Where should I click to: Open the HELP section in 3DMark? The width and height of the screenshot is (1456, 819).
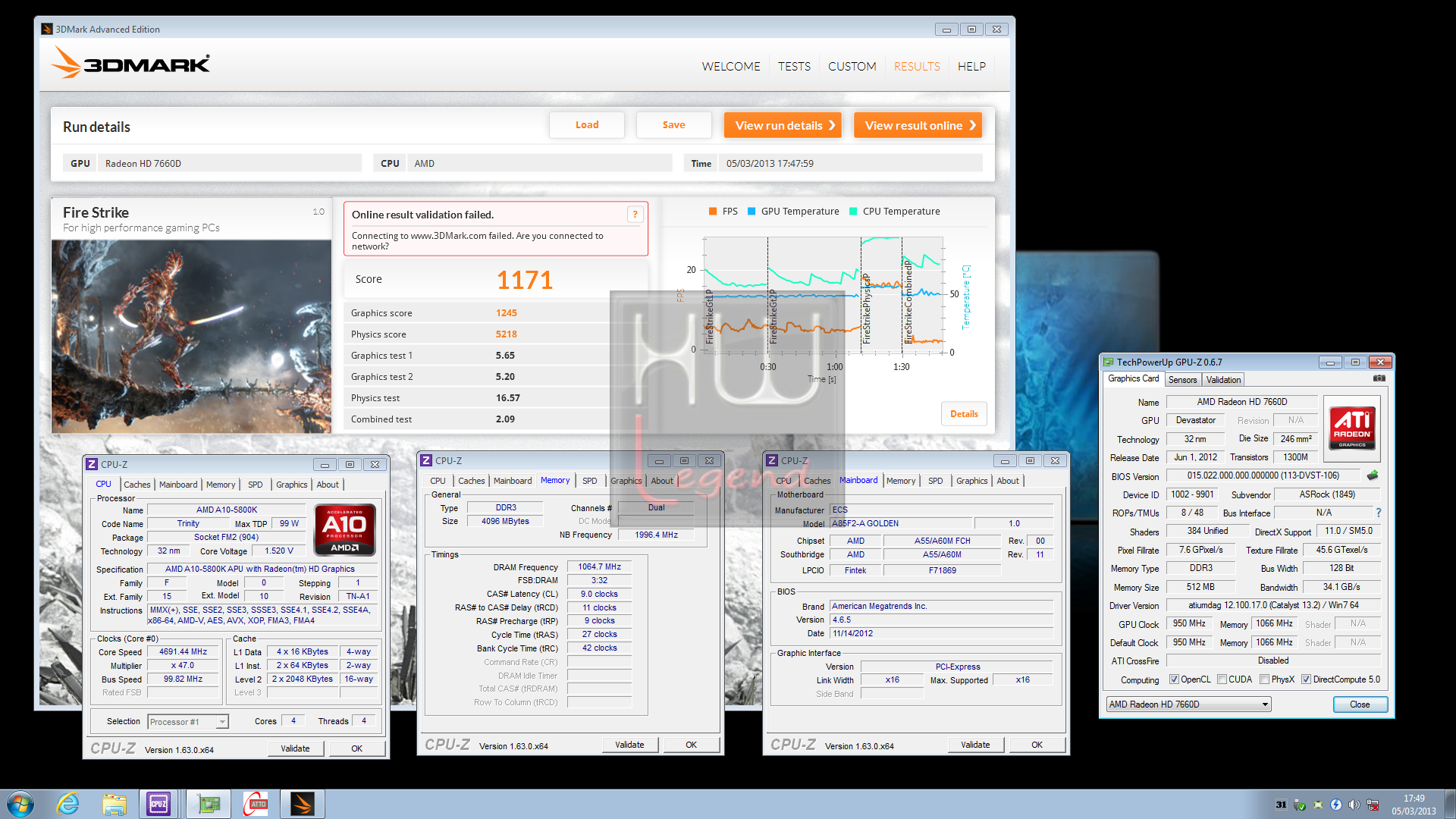click(x=971, y=67)
